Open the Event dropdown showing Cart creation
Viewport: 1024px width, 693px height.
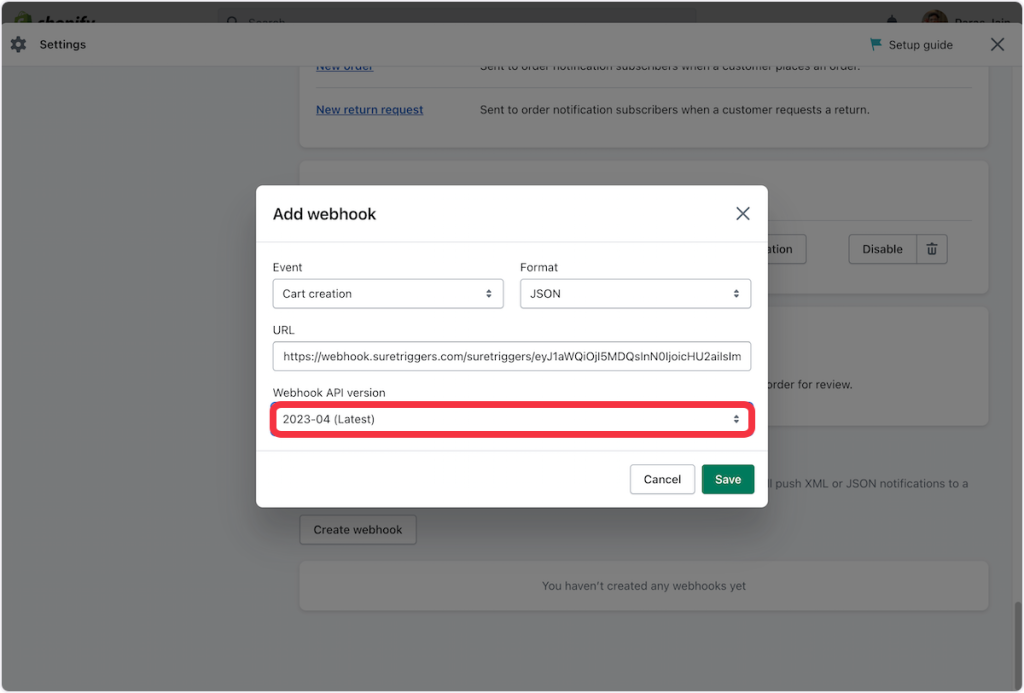click(x=387, y=294)
